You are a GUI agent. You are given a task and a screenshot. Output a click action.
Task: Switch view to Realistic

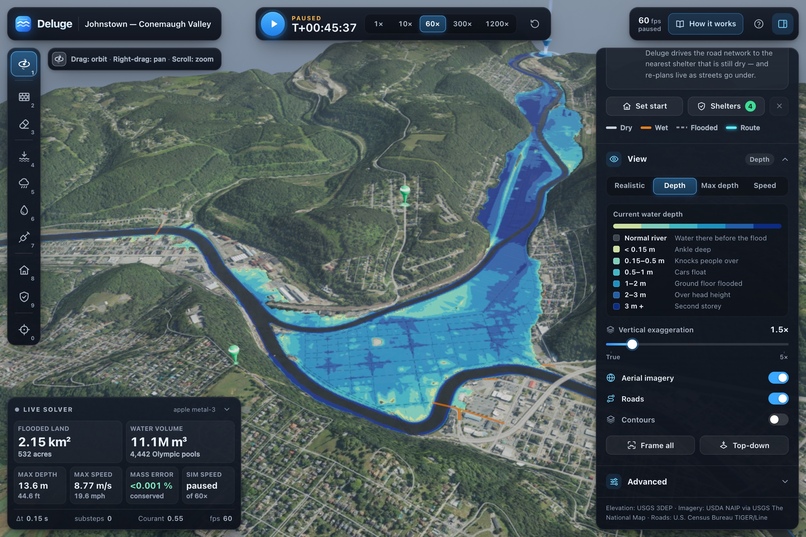tap(629, 186)
